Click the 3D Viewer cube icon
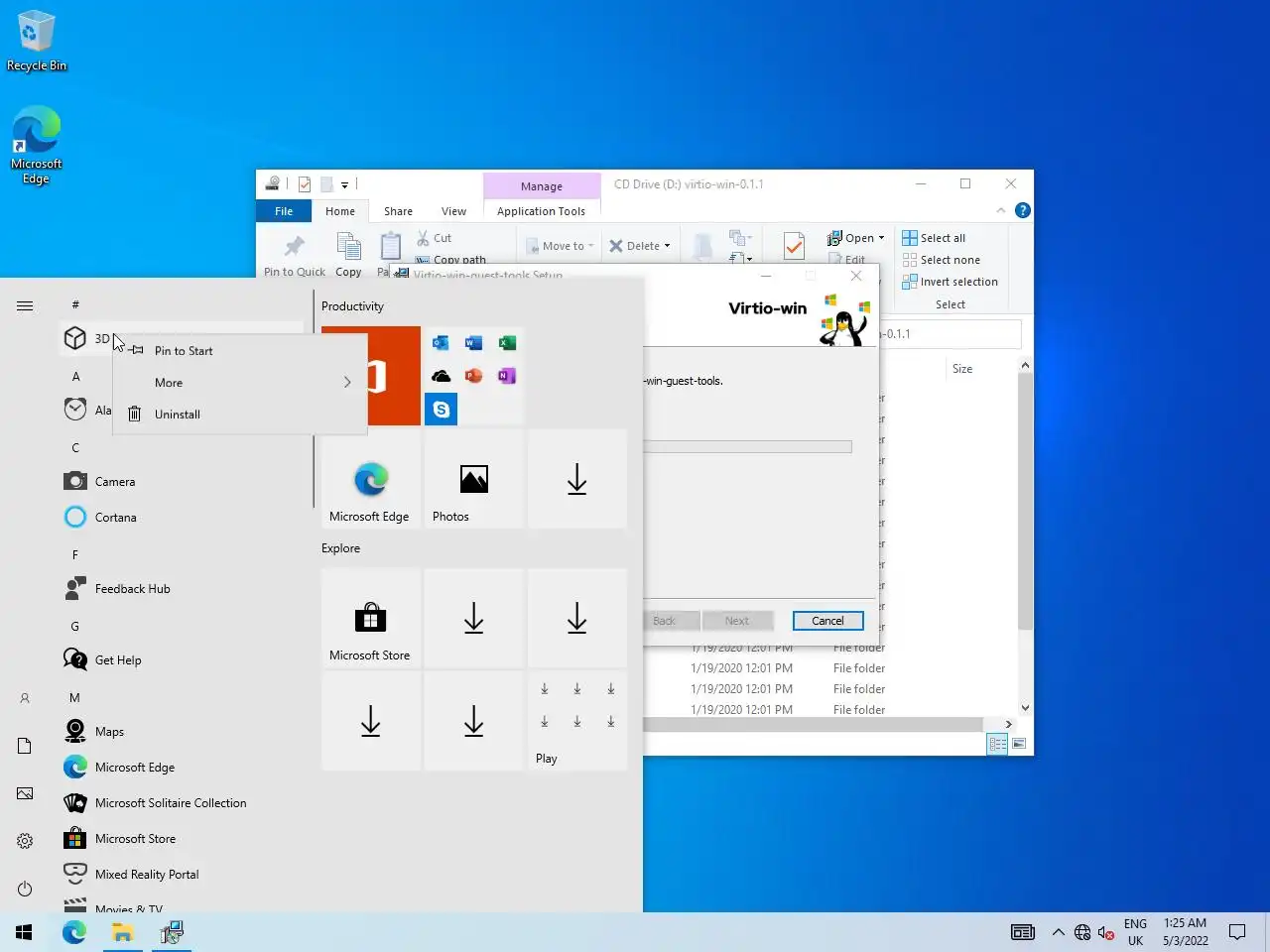 click(x=75, y=339)
